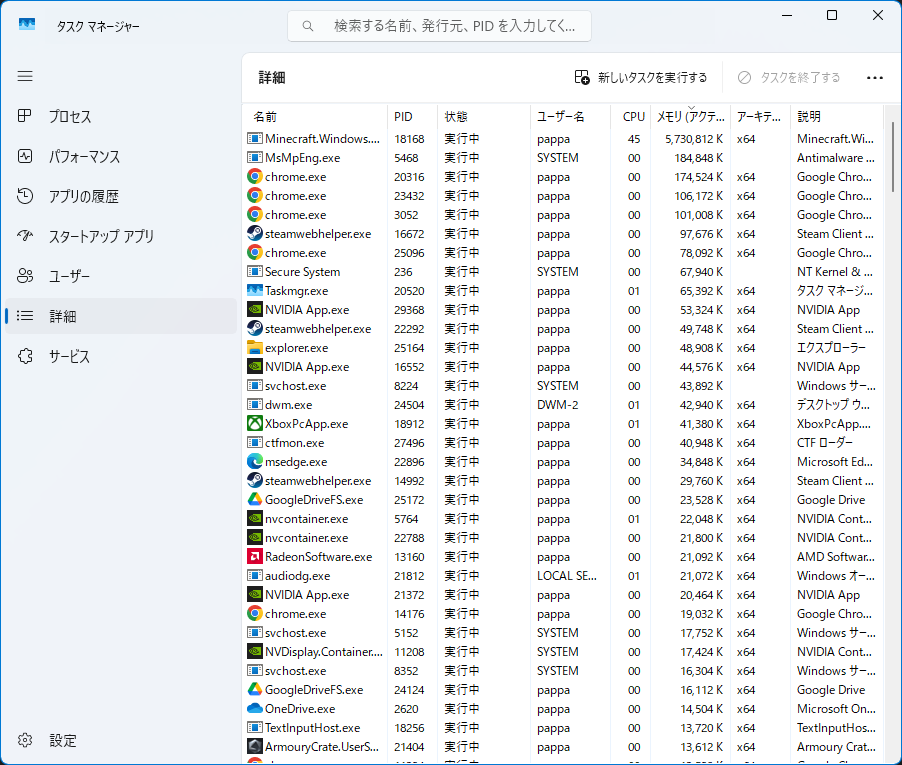Sort by the 説明 column header
Viewport: 902px width, 765px height.
[x=836, y=117]
